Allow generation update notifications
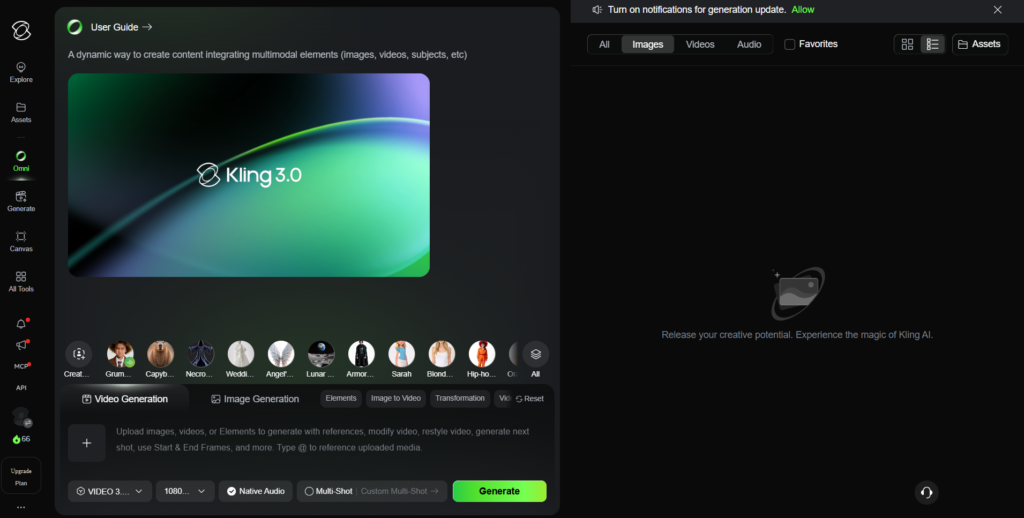The width and height of the screenshot is (1024, 518). click(803, 10)
